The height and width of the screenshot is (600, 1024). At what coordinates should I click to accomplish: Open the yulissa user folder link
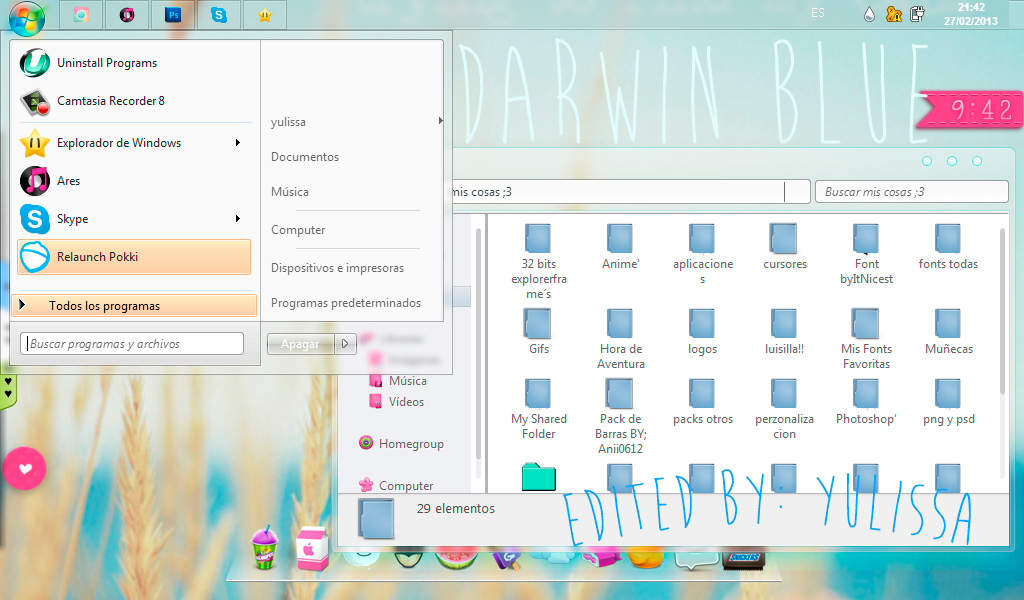[288, 122]
